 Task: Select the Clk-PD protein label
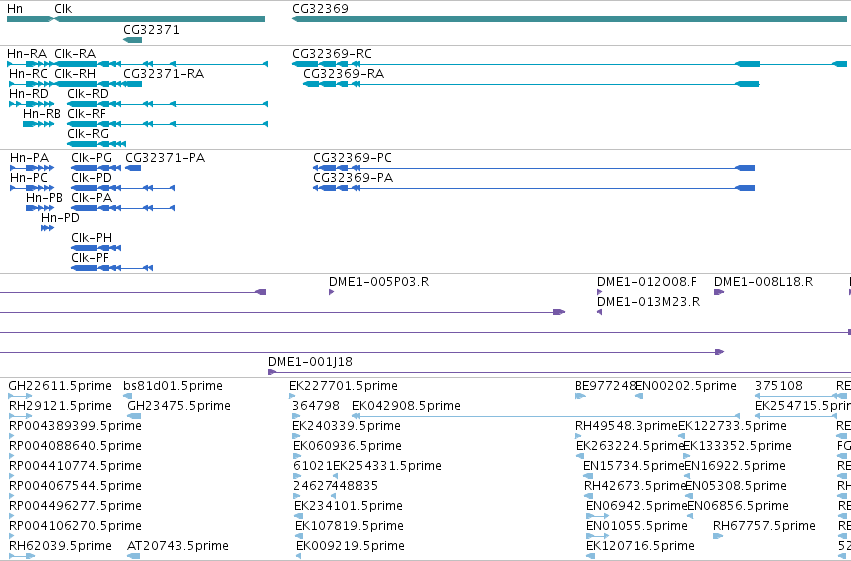click(91, 178)
